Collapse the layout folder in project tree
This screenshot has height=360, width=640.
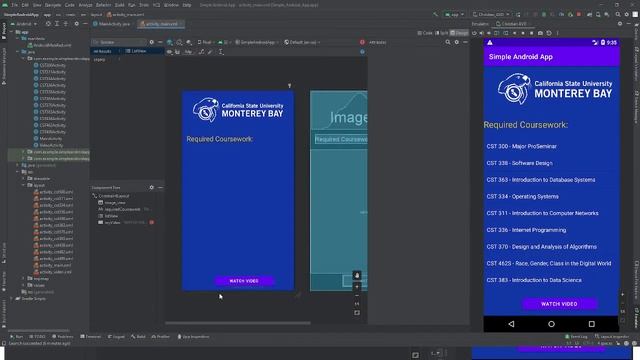tap(24, 185)
